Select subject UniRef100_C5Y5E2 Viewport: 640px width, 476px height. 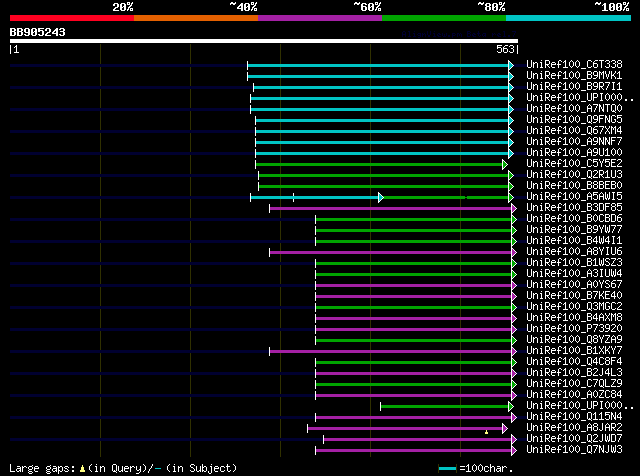coord(574,163)
